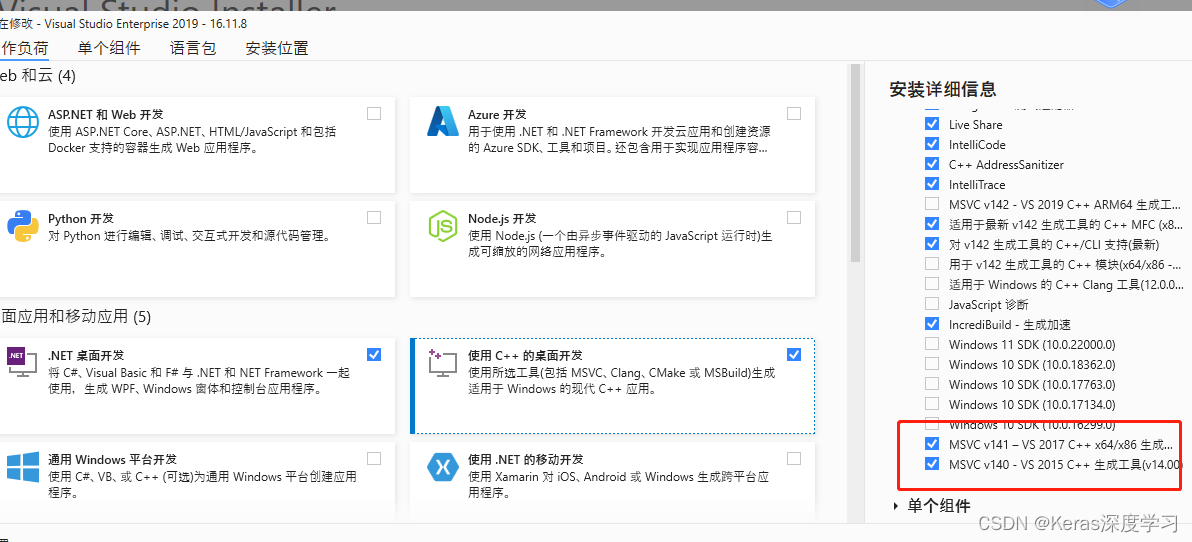This screenshot has width=1192, height=542.
Task: Expand the 单个组件 section arrow
Action: point(897,506)
